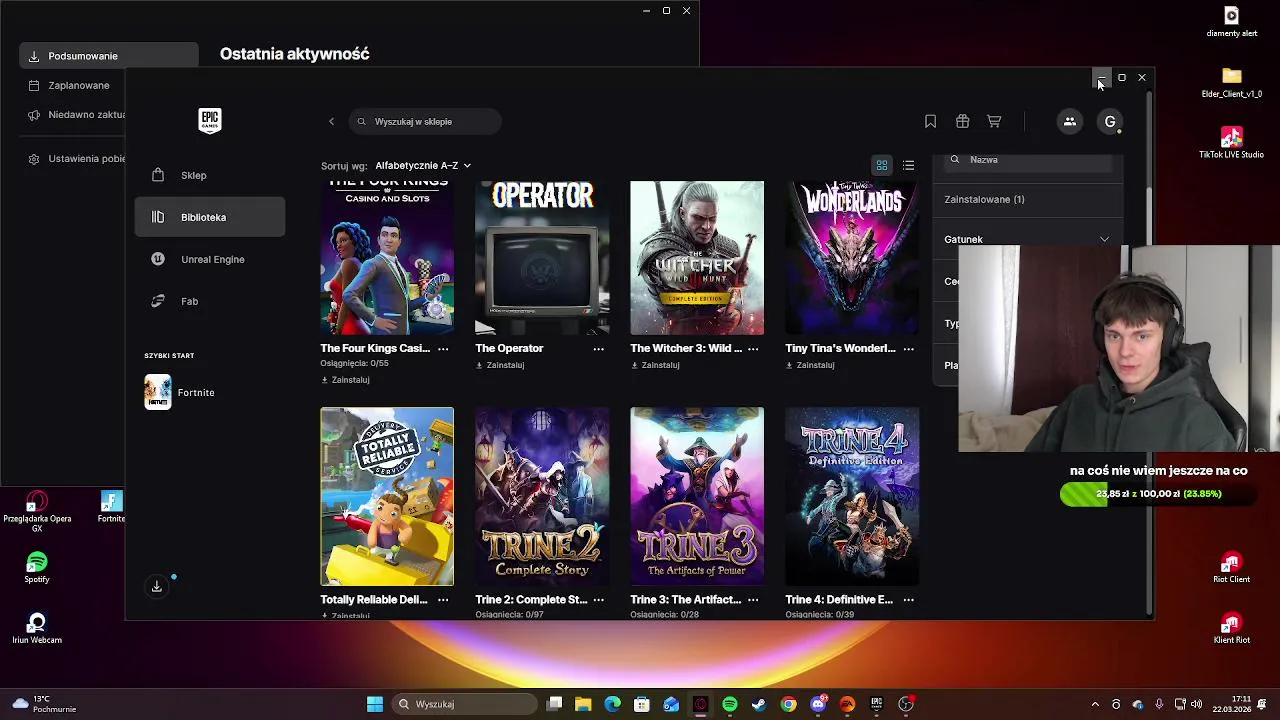Viewport: 1280px width, 720px height.
Task: Click Zainstaluj under Four Kings Casino
Action: [x=345, y=380]
